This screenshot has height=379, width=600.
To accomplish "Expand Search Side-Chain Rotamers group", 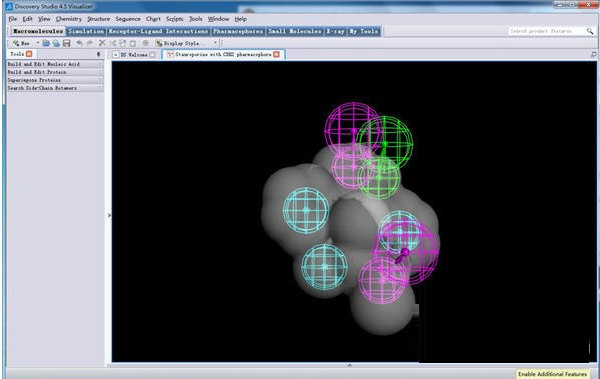I will (55, 88).
